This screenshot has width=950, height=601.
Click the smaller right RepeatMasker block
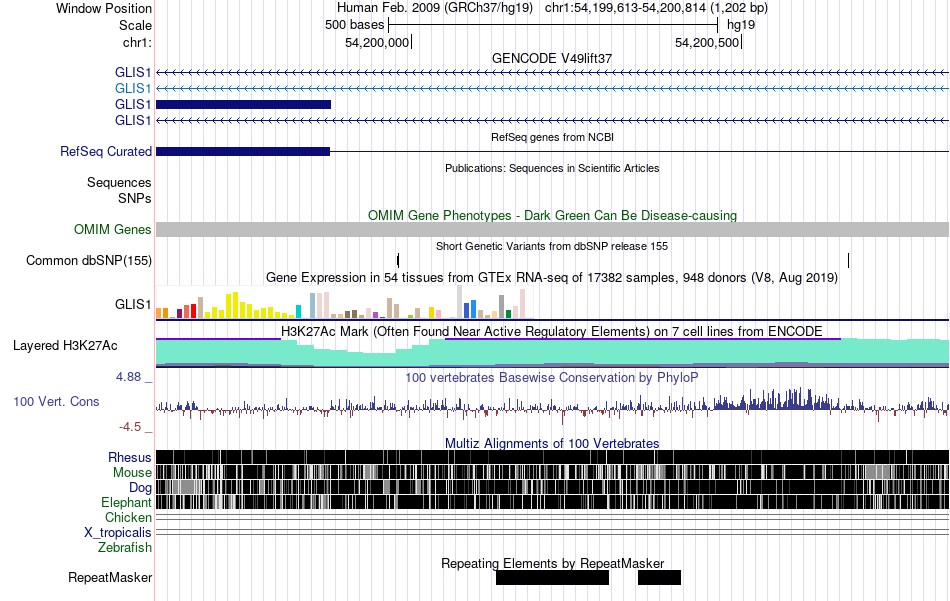click(659, 577)
